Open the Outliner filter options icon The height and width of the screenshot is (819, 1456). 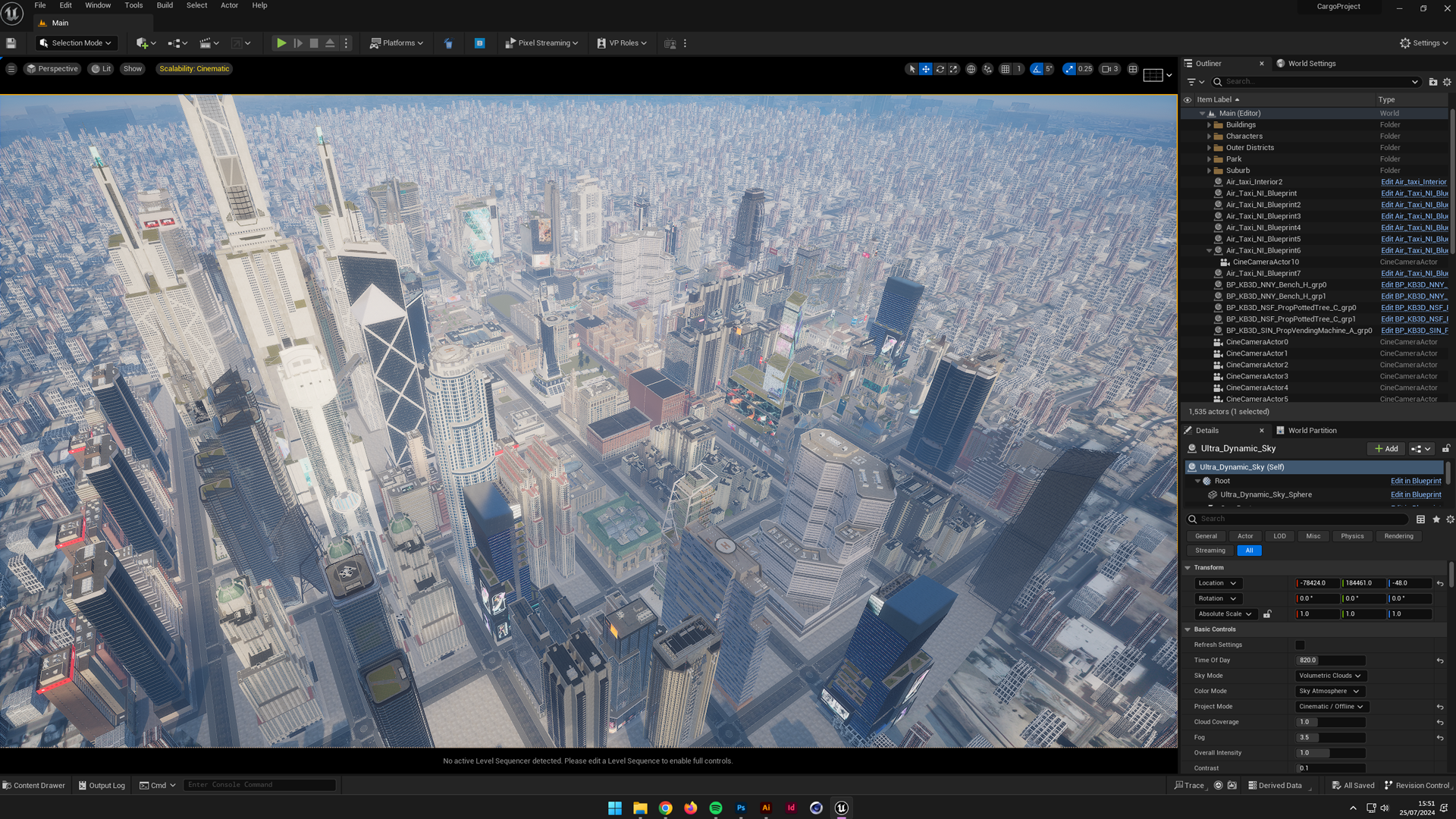click(1195, 82)
